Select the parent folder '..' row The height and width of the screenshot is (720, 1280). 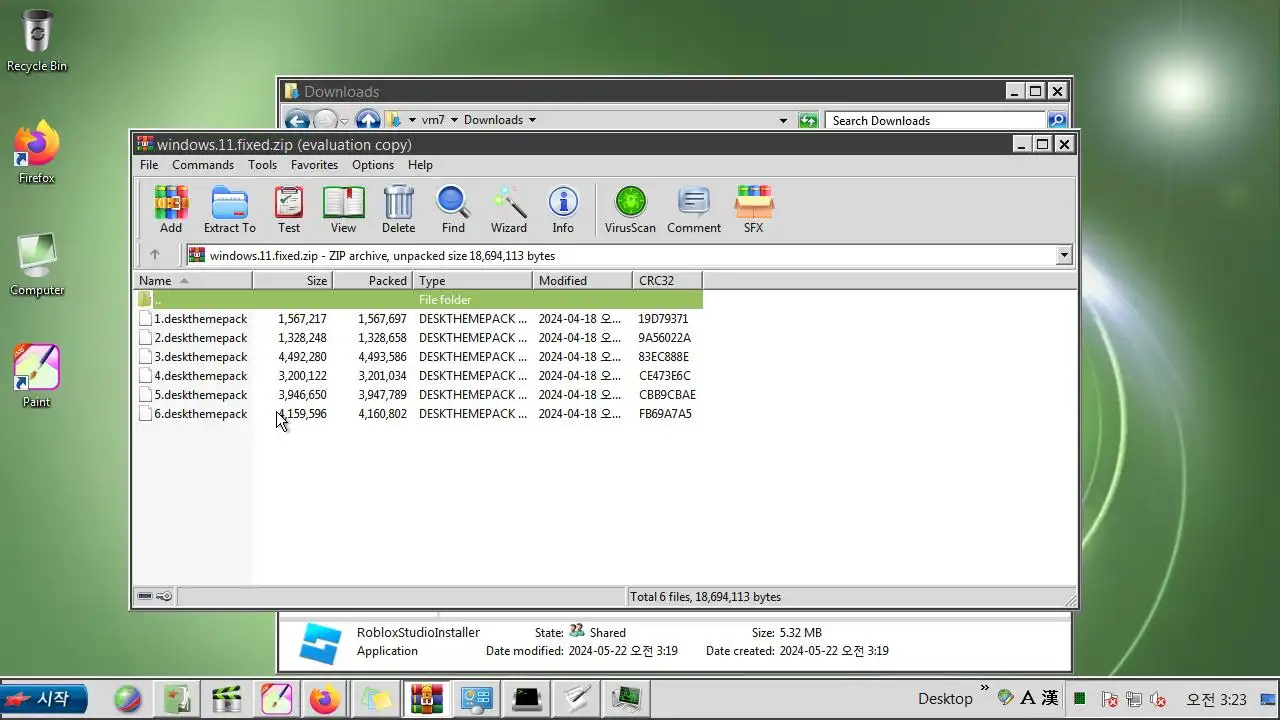pyautogui.click(x=418, y=300)
